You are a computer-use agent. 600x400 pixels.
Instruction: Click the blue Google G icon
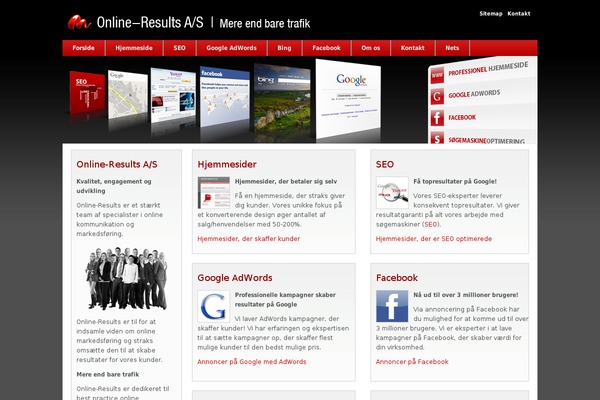coord(214,306)
